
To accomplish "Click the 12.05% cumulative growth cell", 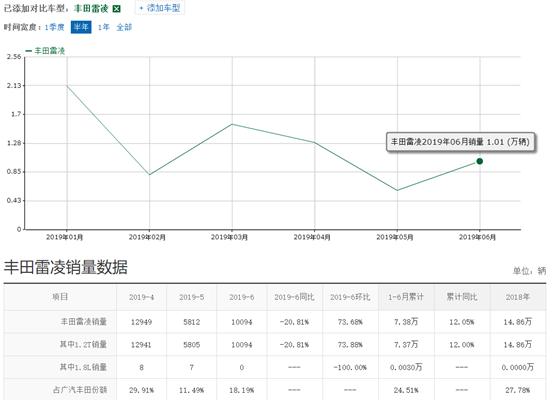I will tap(462, 322).
